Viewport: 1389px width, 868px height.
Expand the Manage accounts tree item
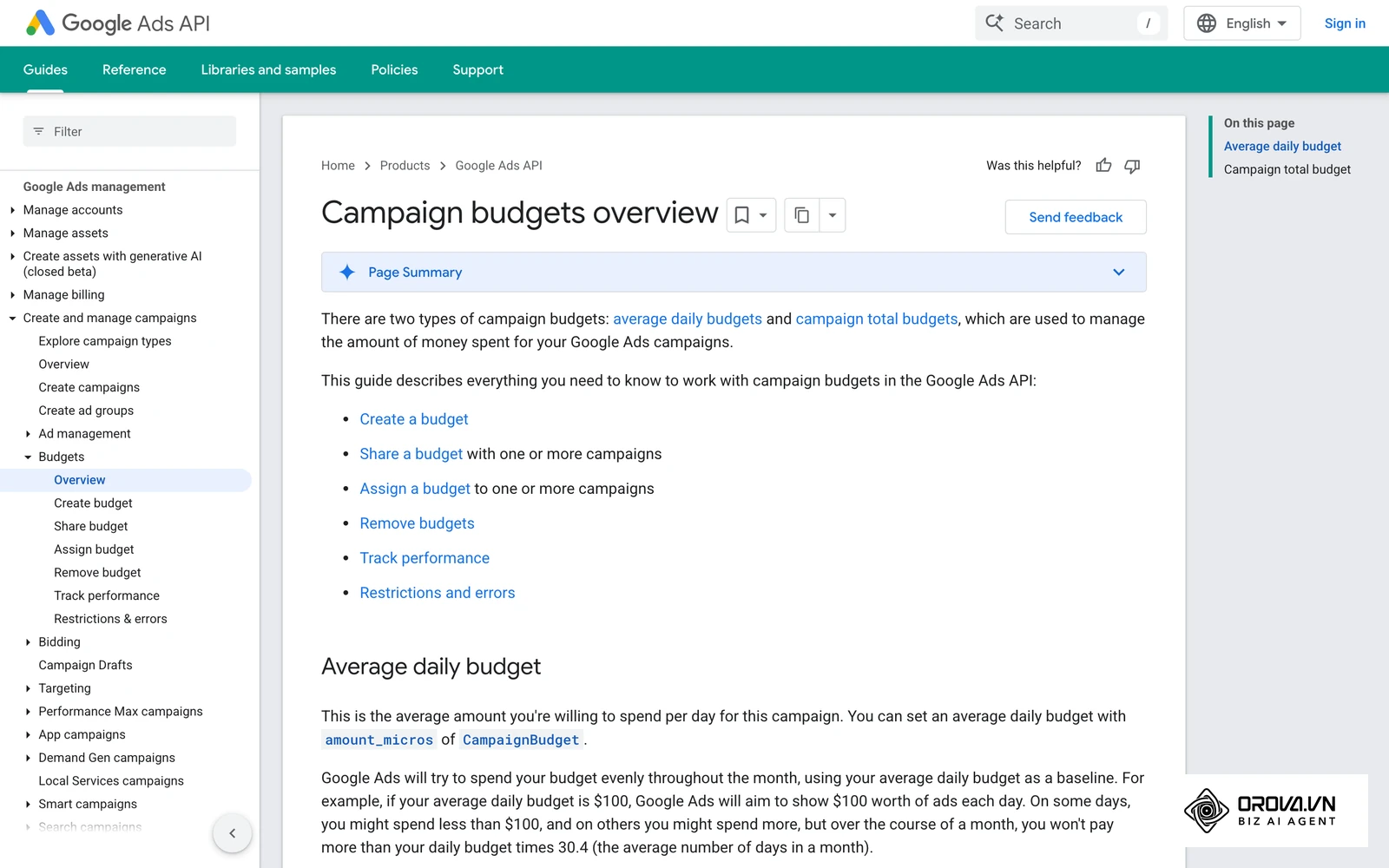tap(12, 210)
